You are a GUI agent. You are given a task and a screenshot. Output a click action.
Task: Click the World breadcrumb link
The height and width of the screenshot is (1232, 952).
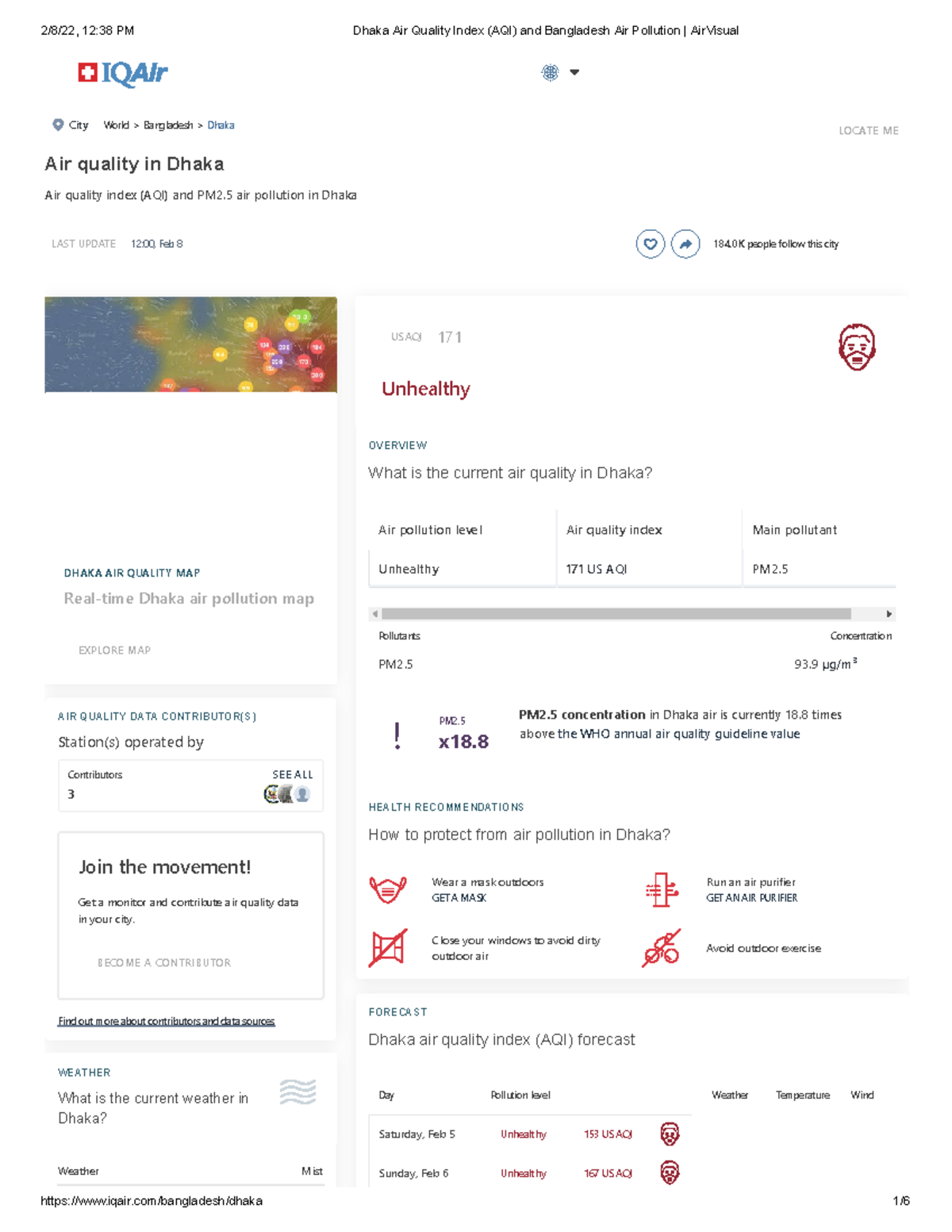tap(116, 125)
